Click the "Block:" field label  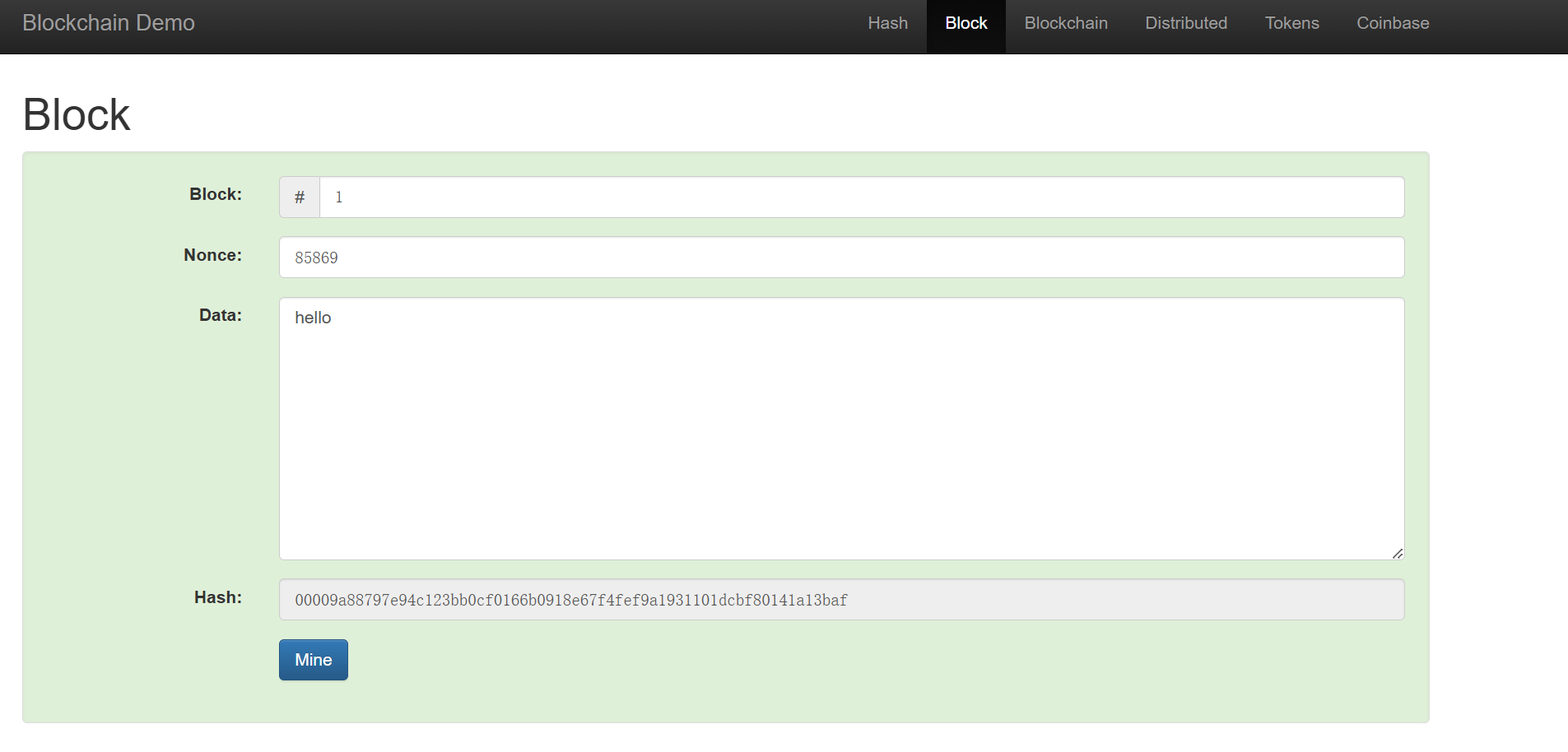pyautogui.click(x=216, y=194)
